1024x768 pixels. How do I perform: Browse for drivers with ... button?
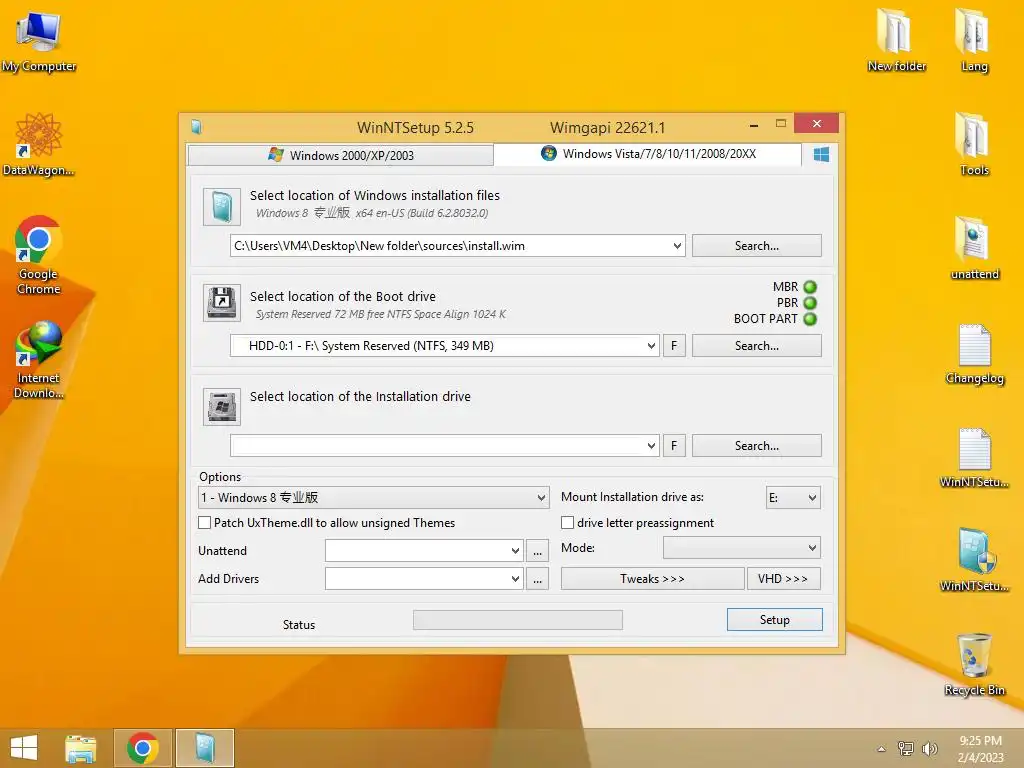tap(537, 579)
